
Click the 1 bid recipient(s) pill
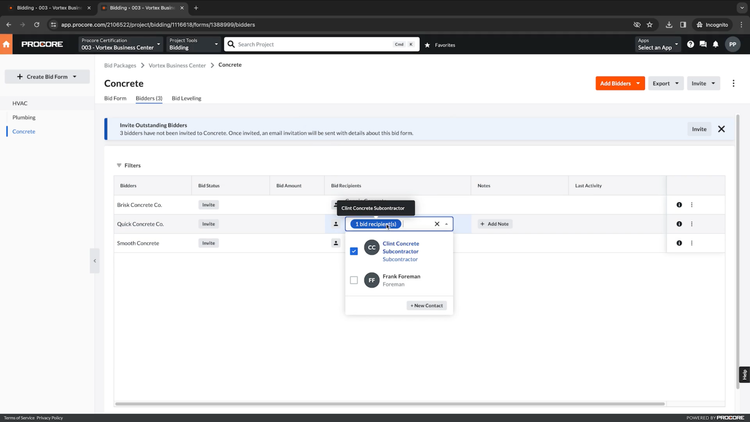click(x=375, y=224)
